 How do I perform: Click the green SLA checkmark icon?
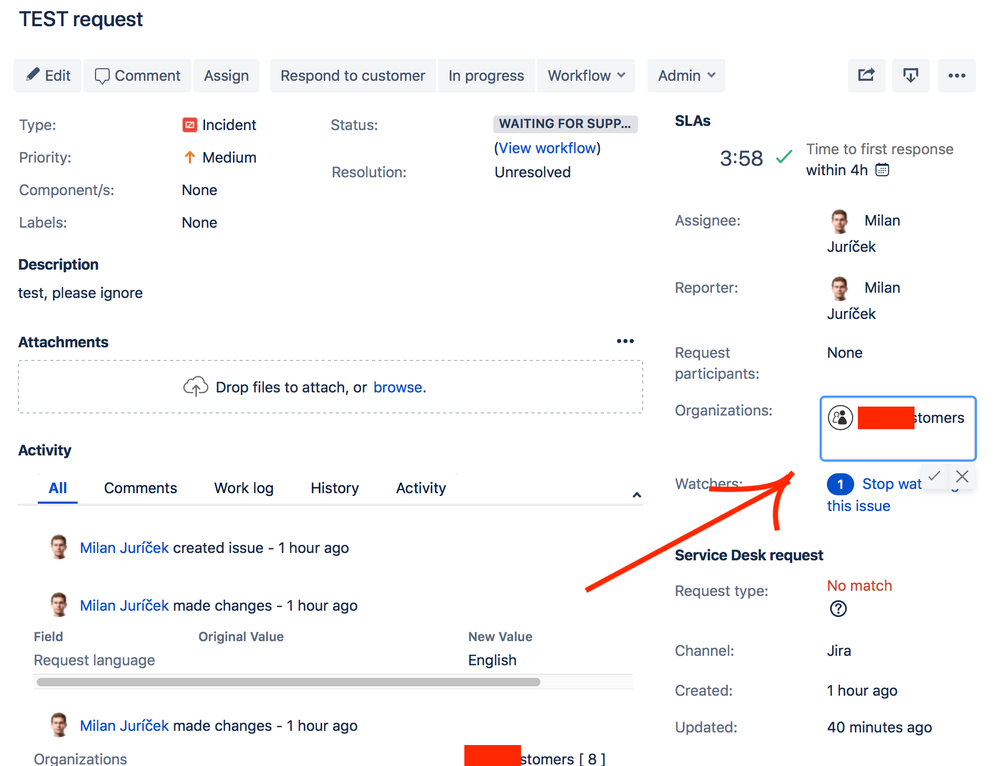[x=784, y=157]
